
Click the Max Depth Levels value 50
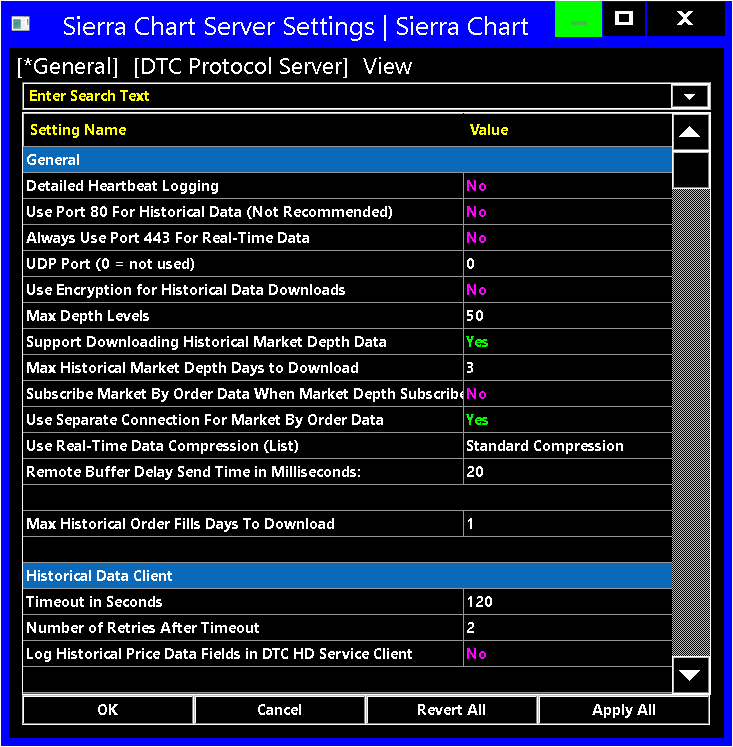567,316
